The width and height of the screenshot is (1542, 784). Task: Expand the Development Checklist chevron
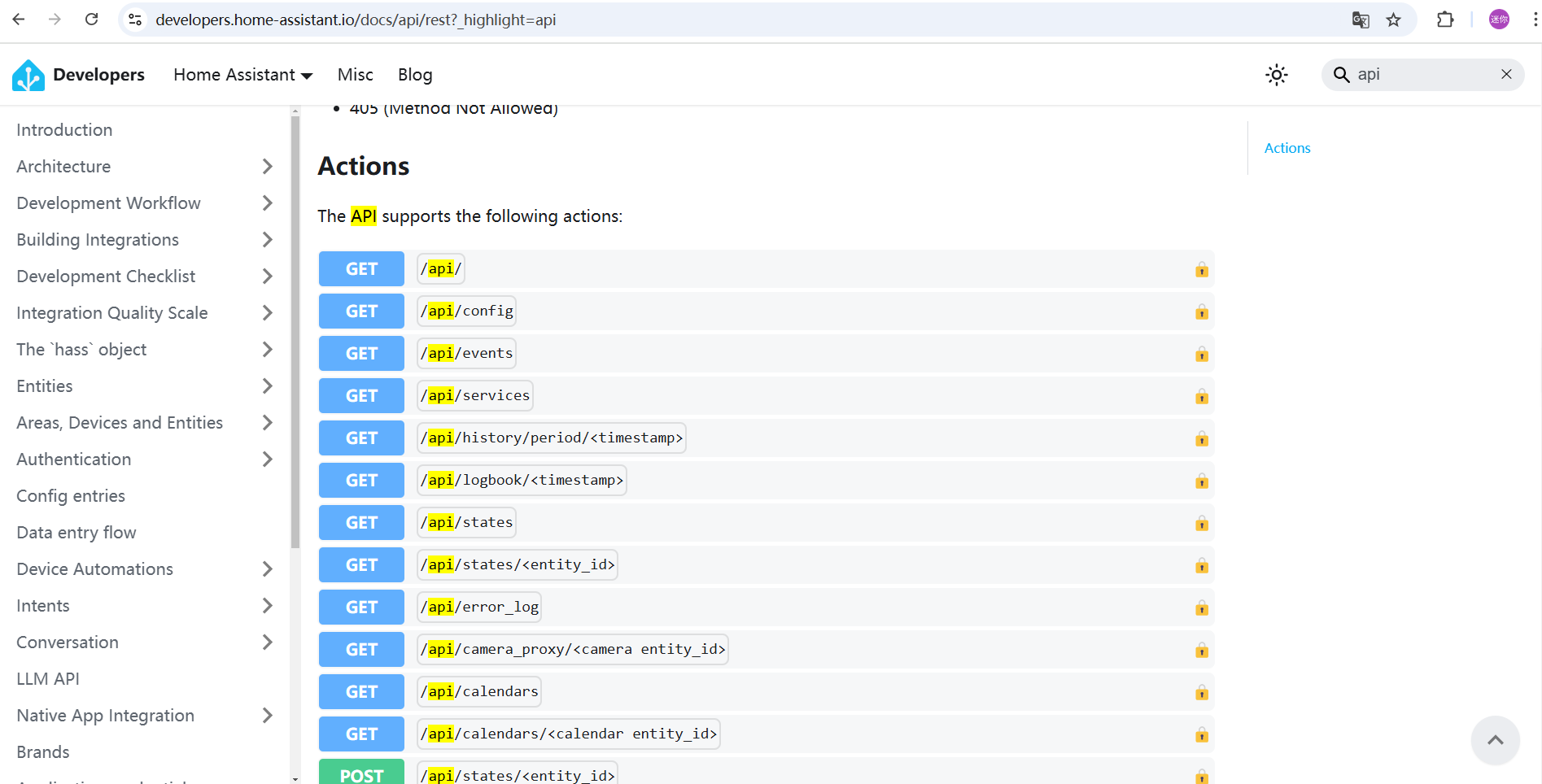pos(267,277)
